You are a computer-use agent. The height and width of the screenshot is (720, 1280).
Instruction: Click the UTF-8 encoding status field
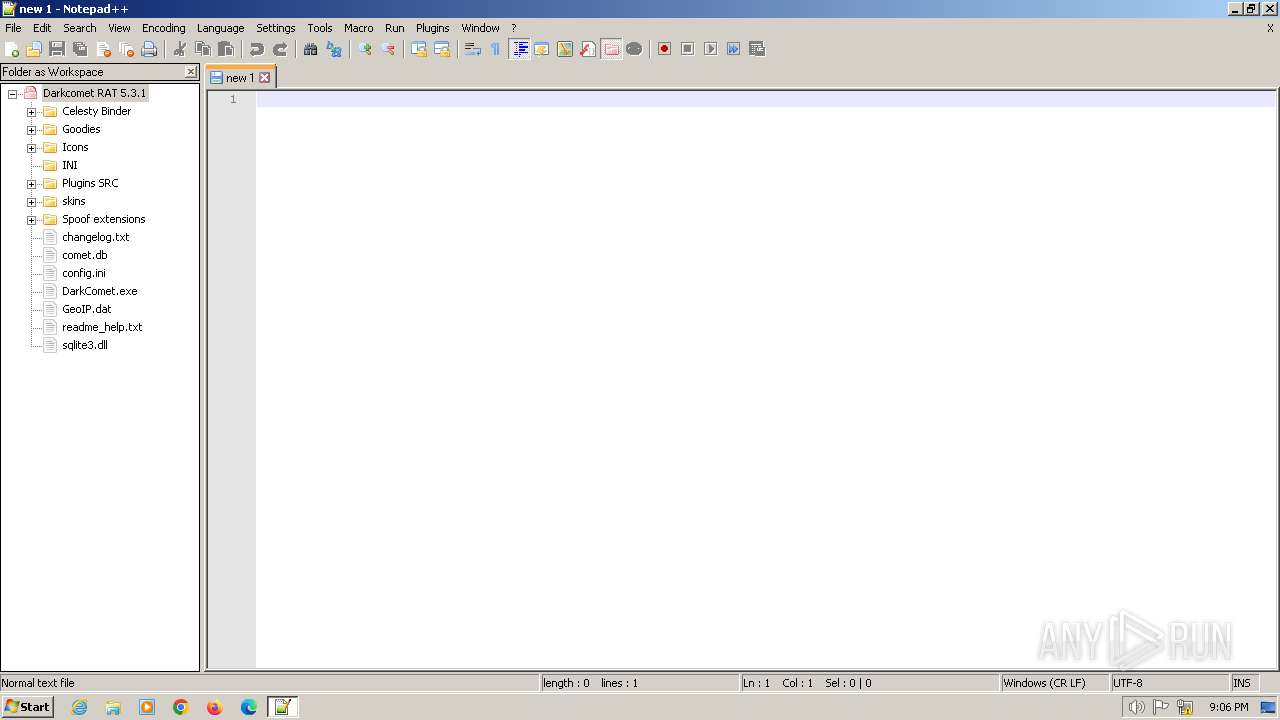(x=1169, y=683)
